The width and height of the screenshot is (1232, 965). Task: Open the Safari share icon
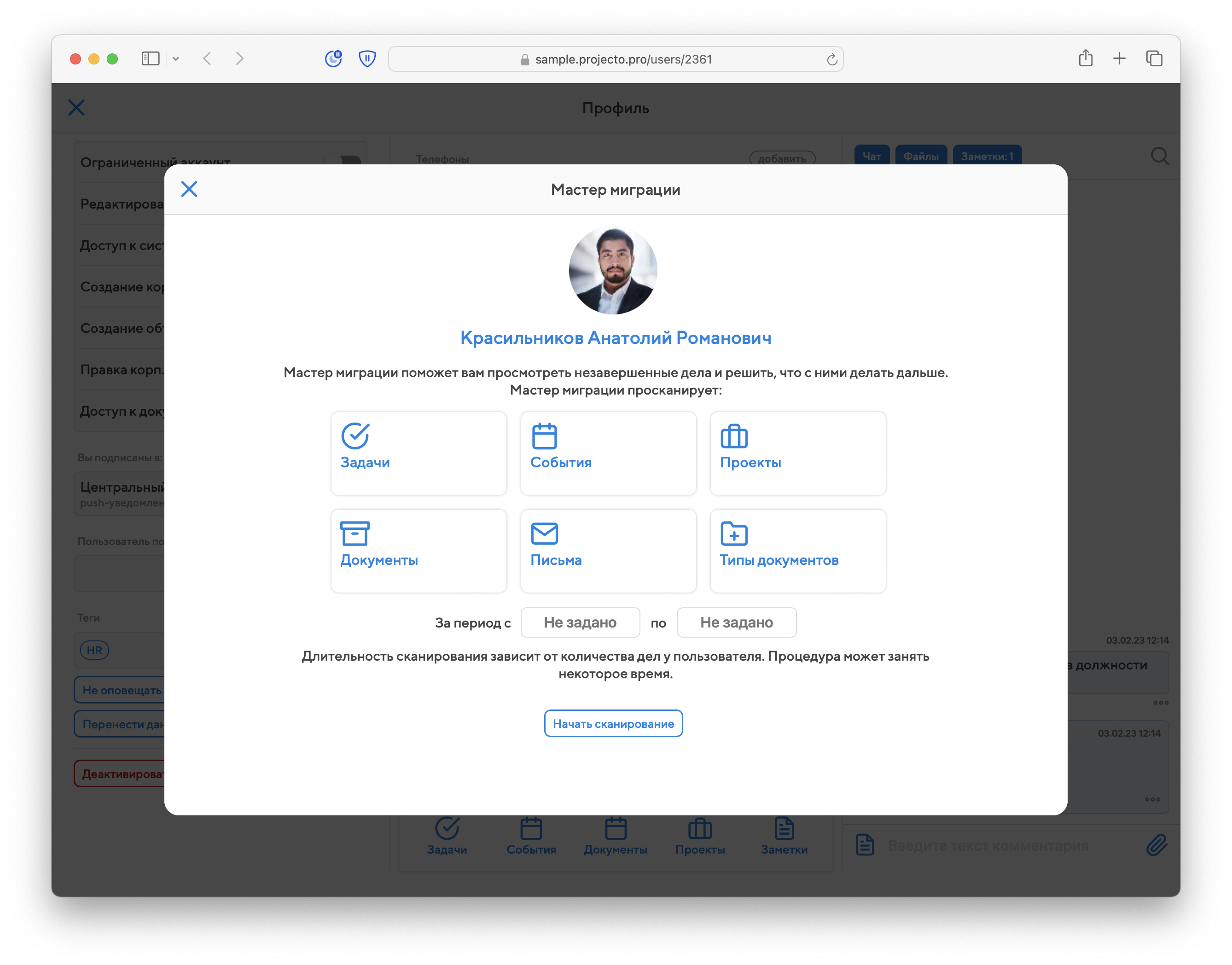[x=1085, y=59]
